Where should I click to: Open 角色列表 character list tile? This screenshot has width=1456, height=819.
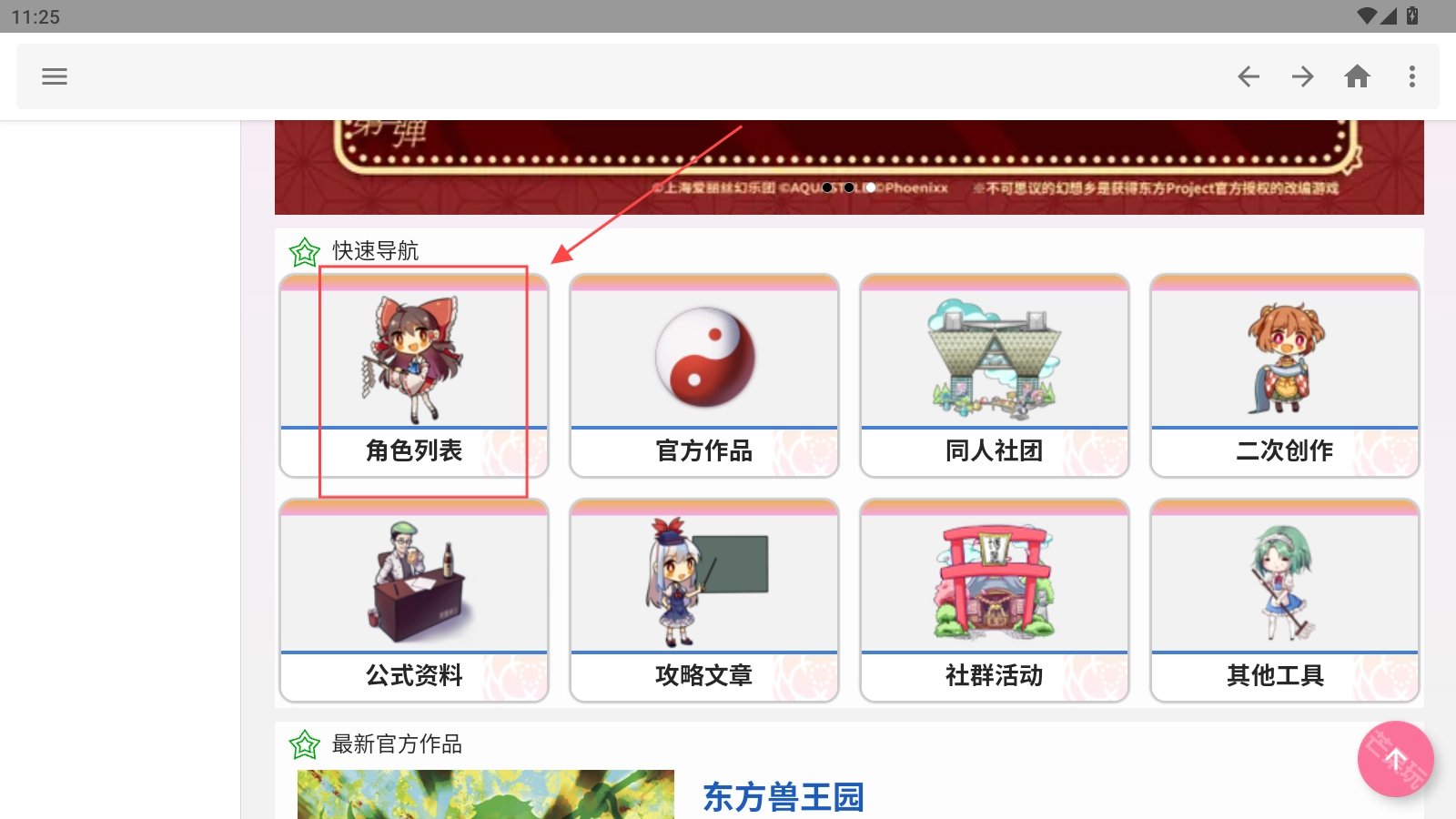[x=414, y=375]
